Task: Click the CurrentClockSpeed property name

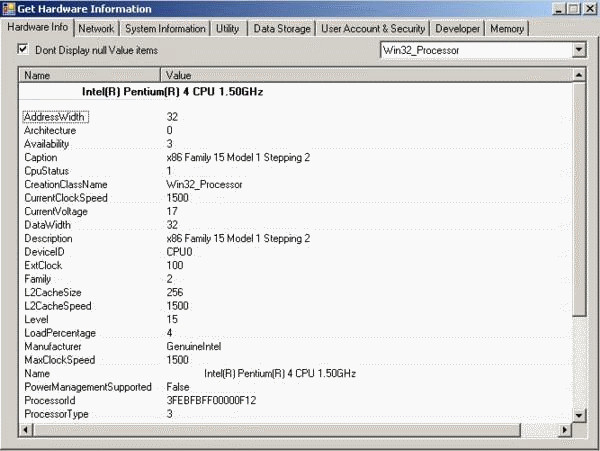Action: 66,198
